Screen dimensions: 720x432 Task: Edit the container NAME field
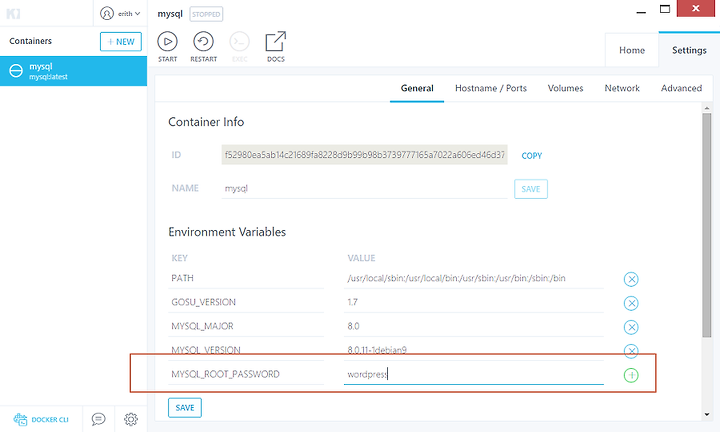click(365, 189)
